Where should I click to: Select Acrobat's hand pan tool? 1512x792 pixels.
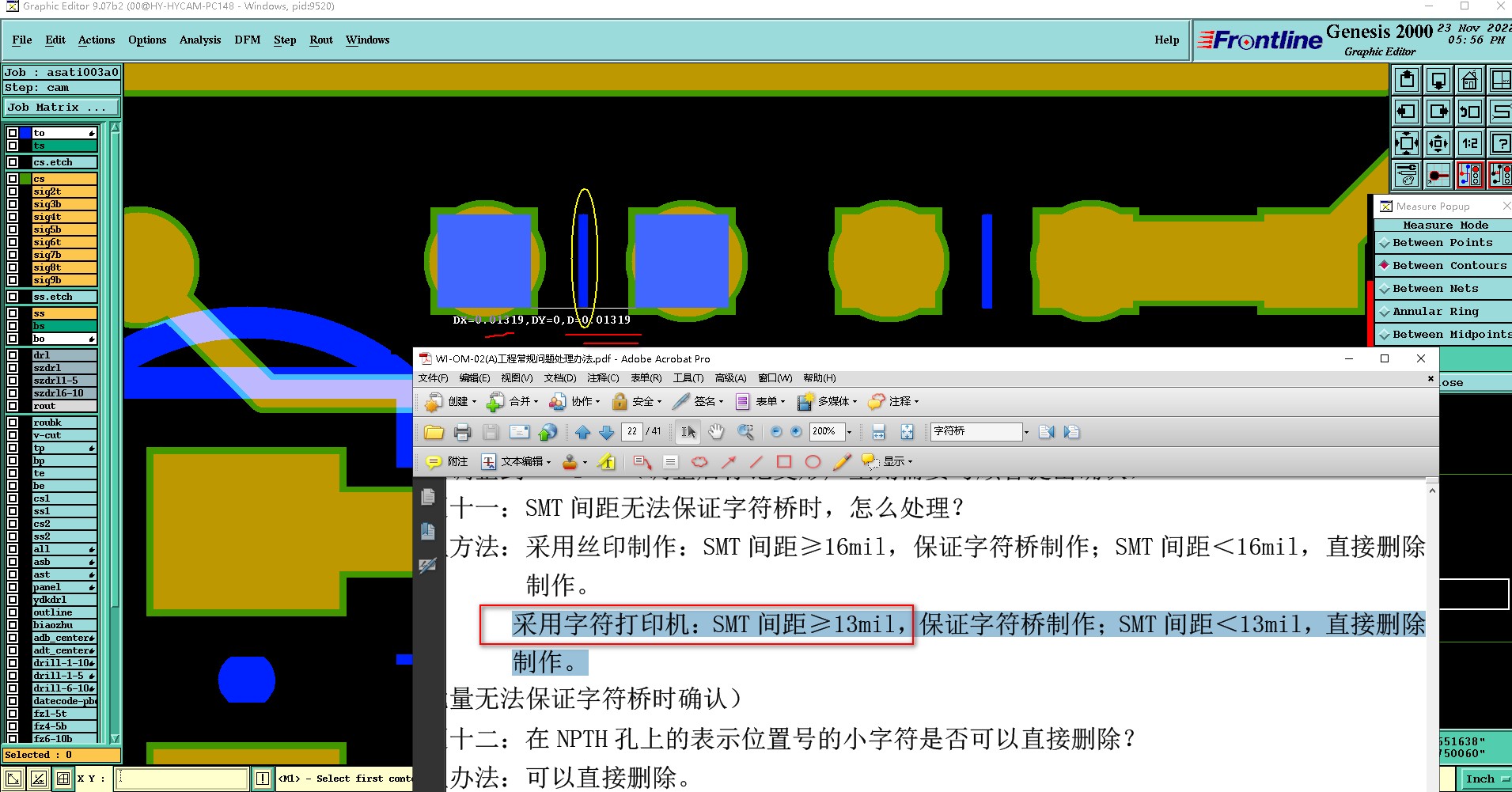pos(716,431)
